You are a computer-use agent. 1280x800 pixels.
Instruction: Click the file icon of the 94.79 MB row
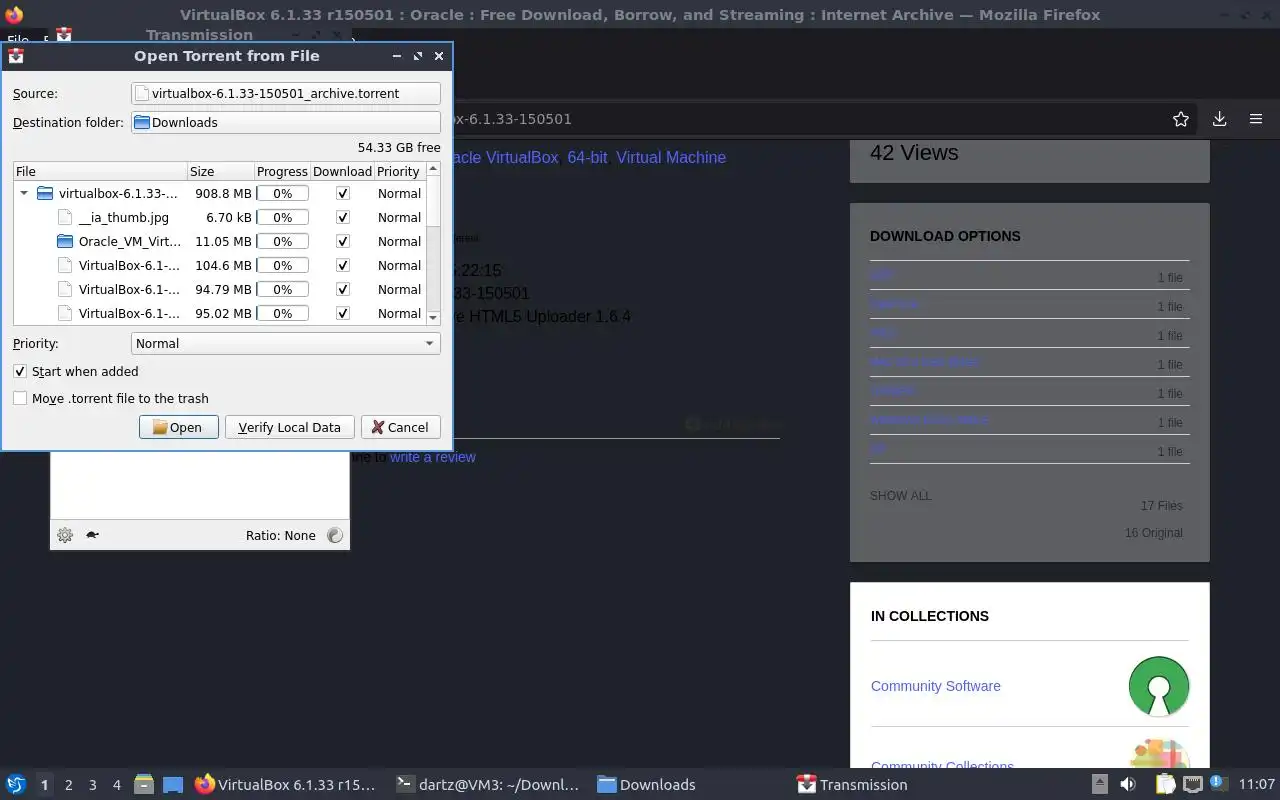pos(65,289)
